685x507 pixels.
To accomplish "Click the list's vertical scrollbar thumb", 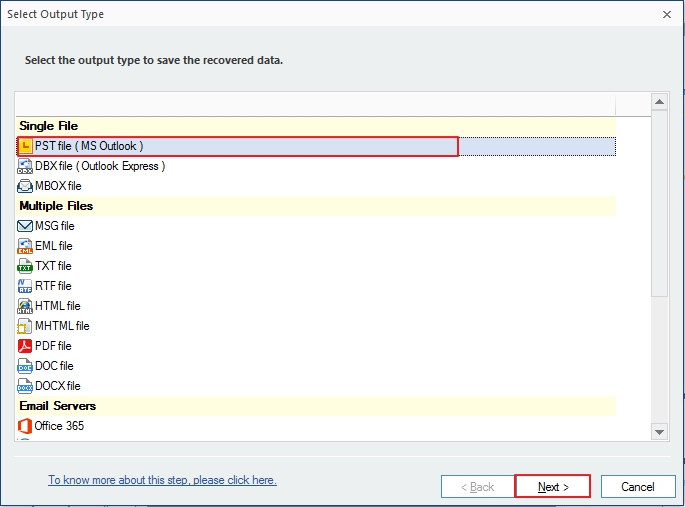I will (x=659, y=203).
